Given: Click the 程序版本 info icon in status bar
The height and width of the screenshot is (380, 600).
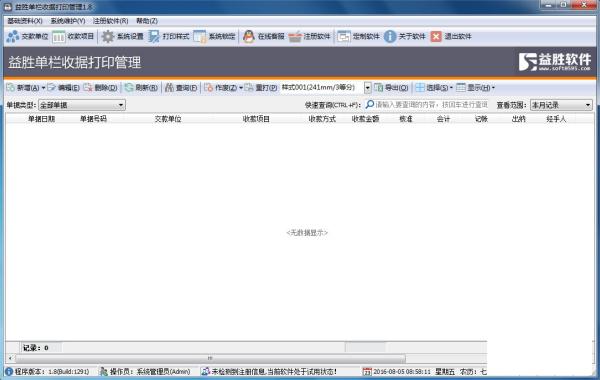Looking at the screenshot, I should [9, 371].
